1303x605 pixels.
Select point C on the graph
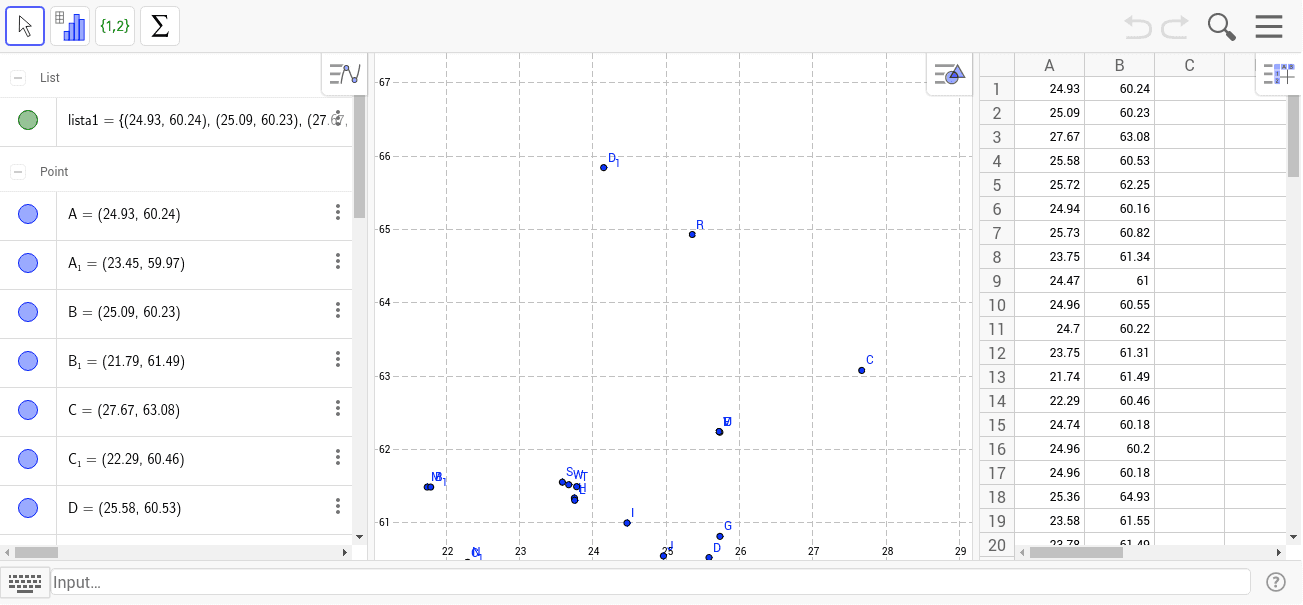pos(862,370)
